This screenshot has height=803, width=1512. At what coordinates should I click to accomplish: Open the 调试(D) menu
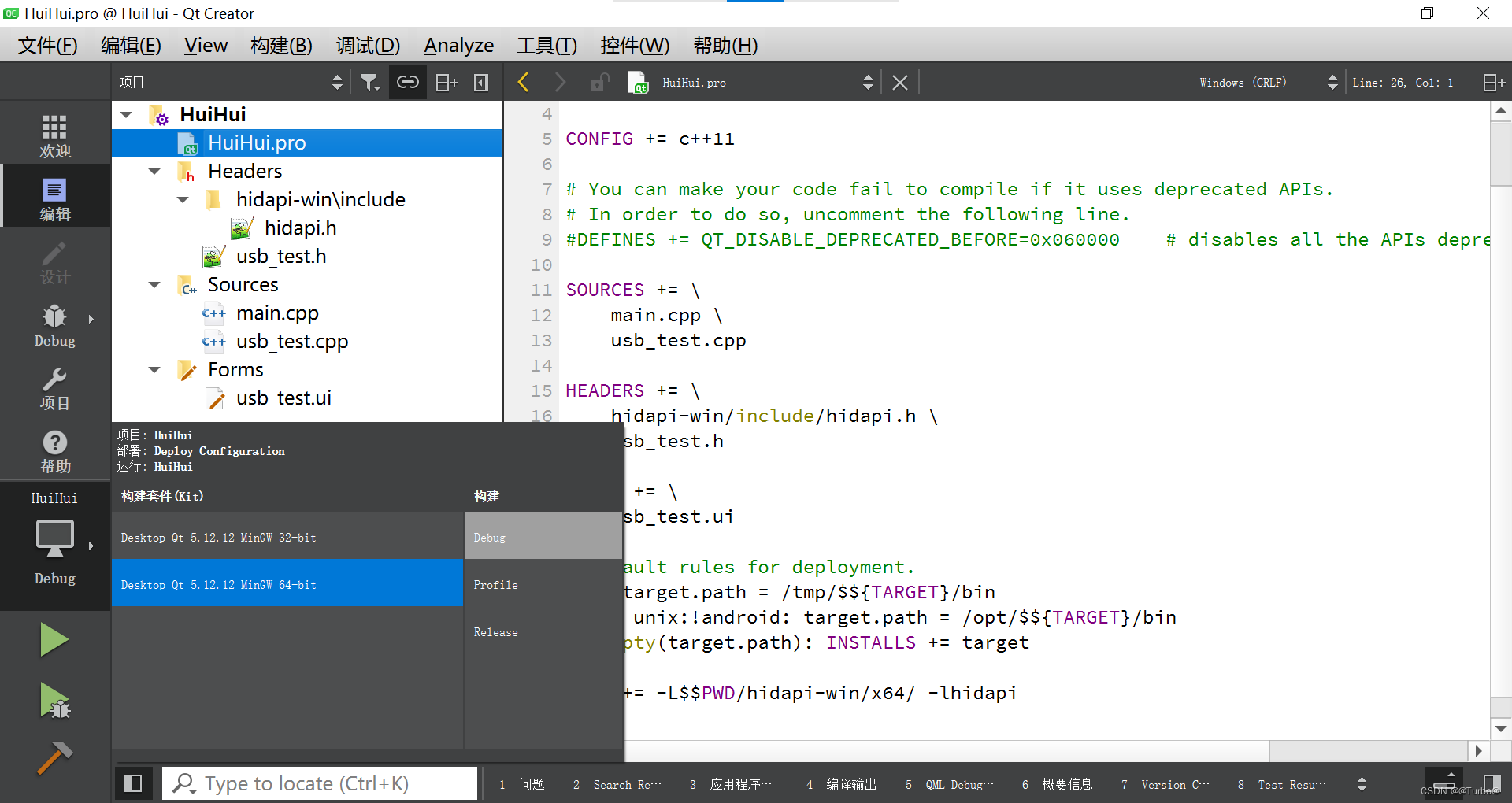click(368, 46)
